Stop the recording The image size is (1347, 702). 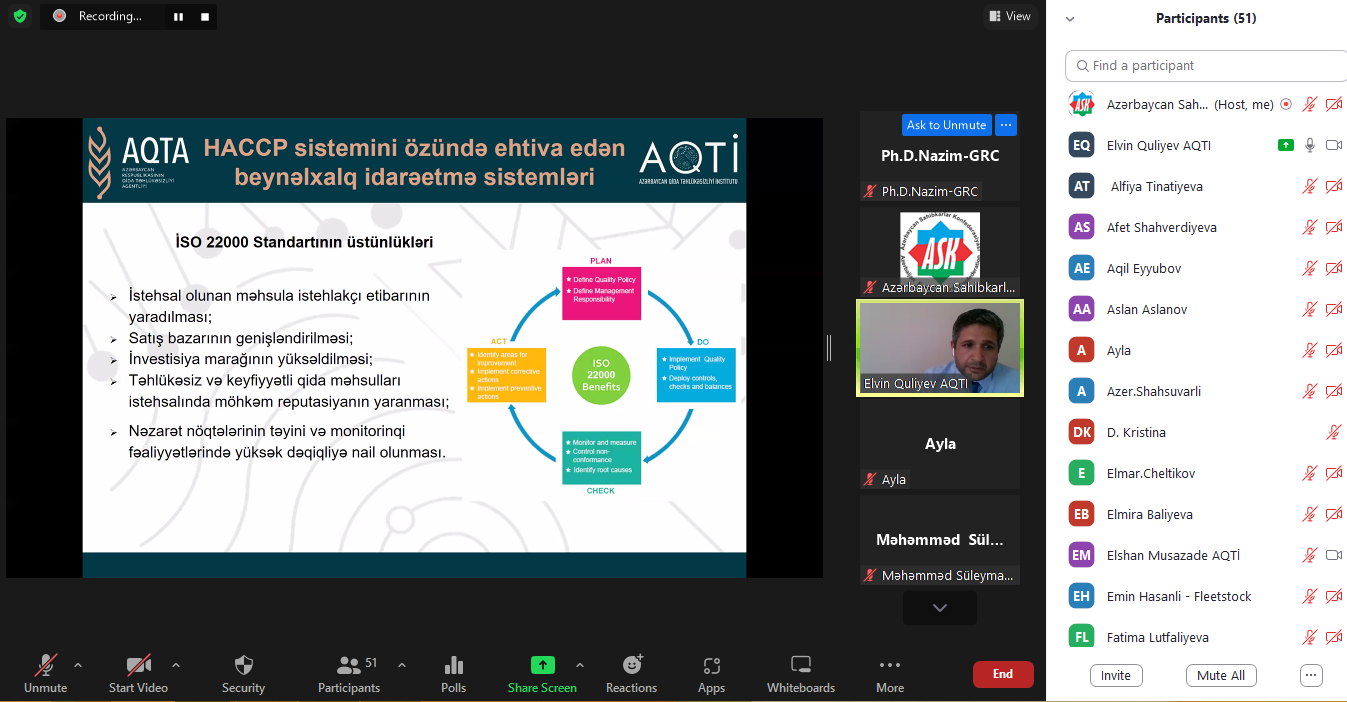205,17
